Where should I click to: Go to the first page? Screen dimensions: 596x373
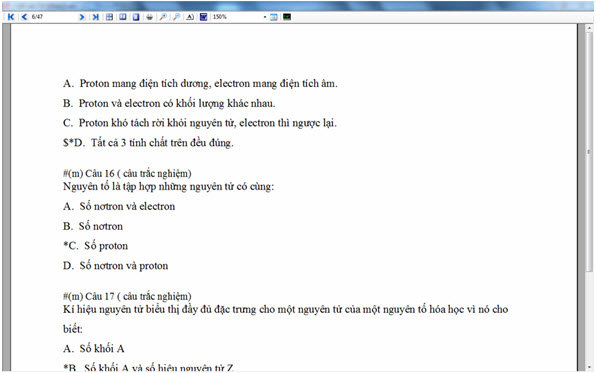click(x=11, y=17)
